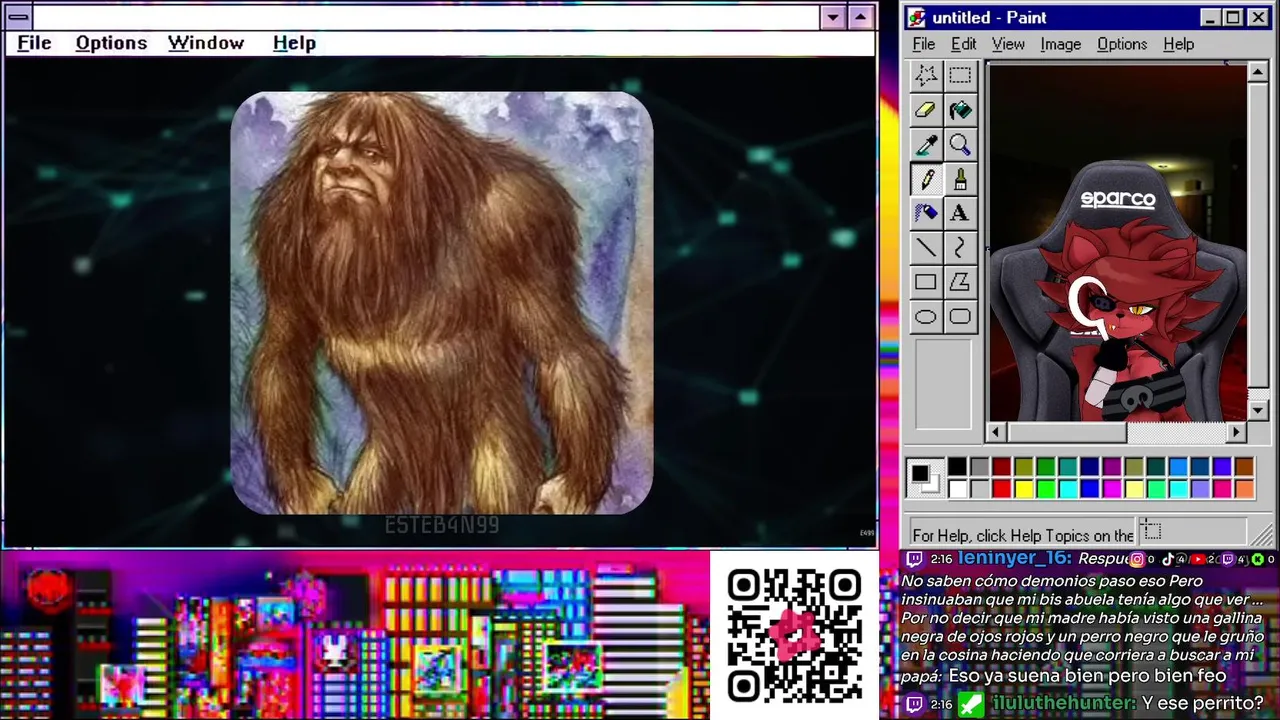Choose the Pencil tool in Paint
Viewport: 1280px width, 720px height.
pyautogui.click(x=926, y=180)
